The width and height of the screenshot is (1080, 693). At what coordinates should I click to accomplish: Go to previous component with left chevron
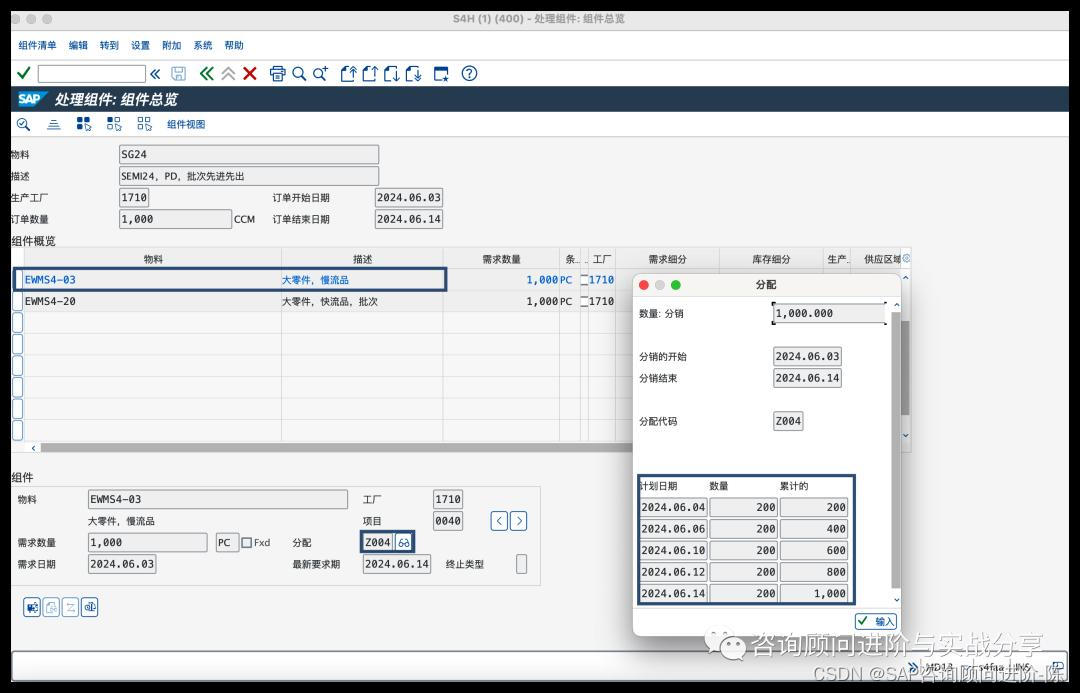(499, 521)
